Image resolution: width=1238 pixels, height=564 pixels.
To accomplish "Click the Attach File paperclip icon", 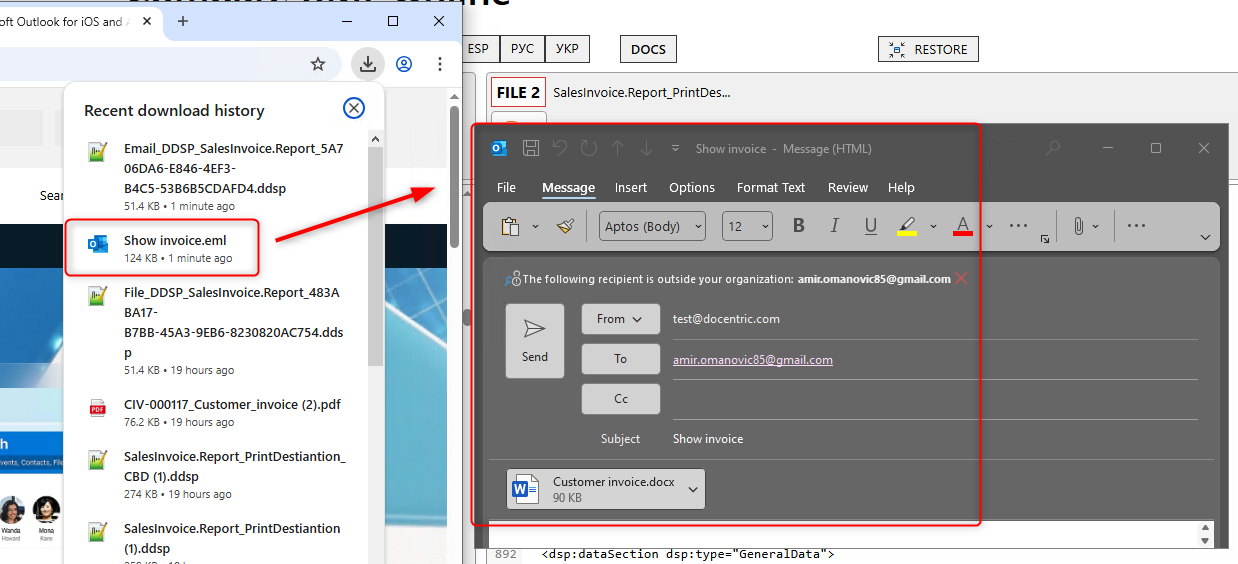I will (1078, 226).
